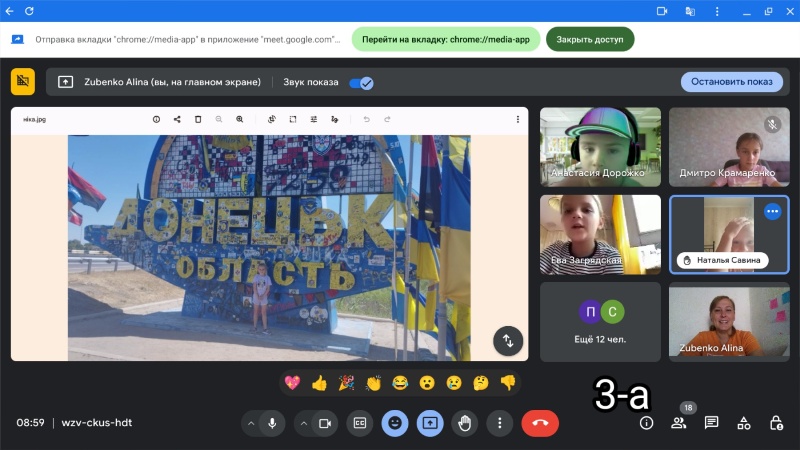Click the share icon in image viewer
This screenshot has width=800, height=450.
click(x=177, y=119)
